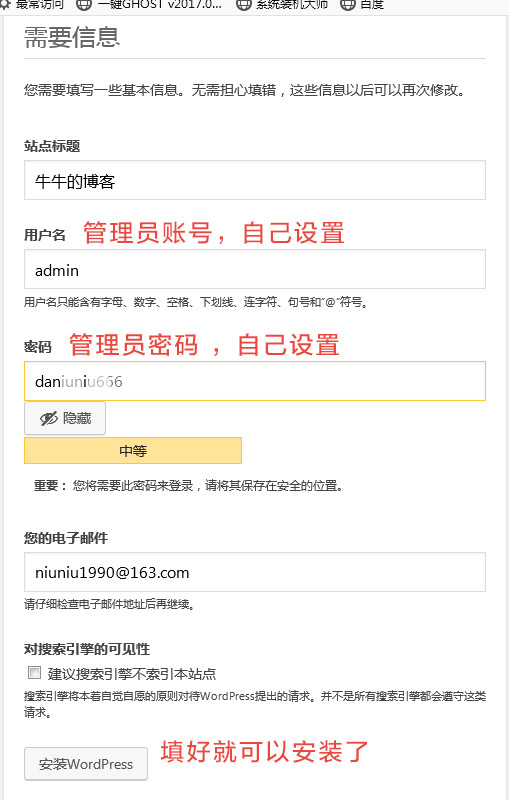Focus the site title field 牛牛的博客

point(254,180)
